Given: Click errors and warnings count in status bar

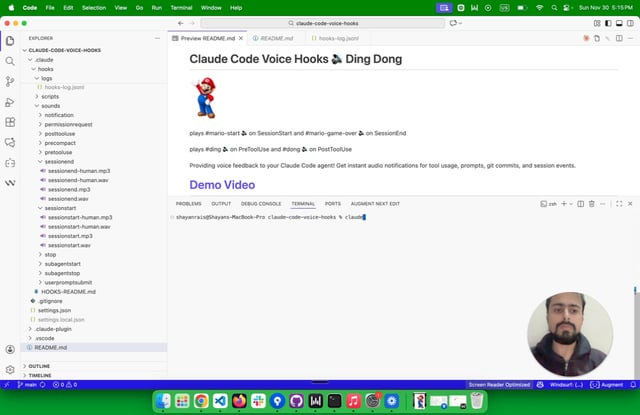Looking at the screenshot, I should coord(65,385).
